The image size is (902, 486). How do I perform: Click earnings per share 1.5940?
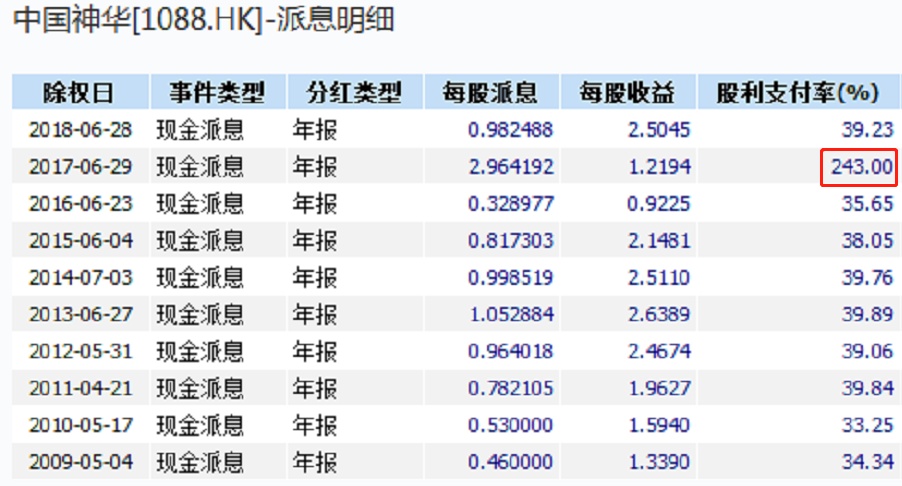tap(659, 424)
